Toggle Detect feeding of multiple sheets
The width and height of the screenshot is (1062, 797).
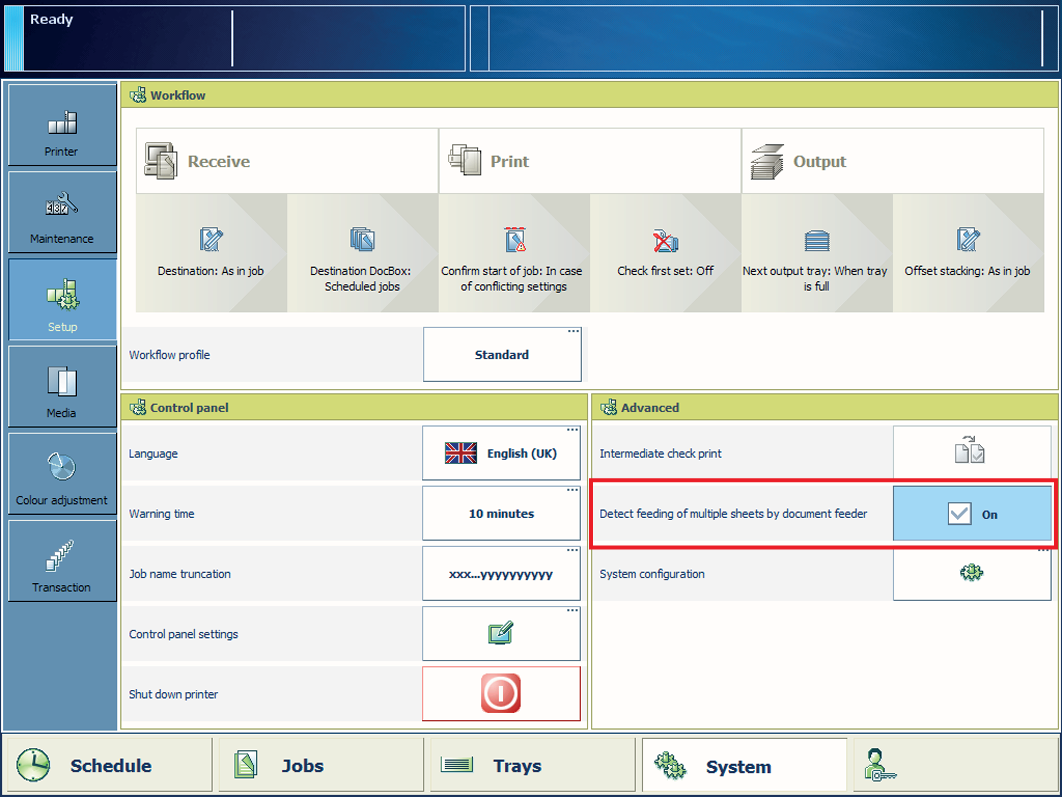(x=971, y=514)
